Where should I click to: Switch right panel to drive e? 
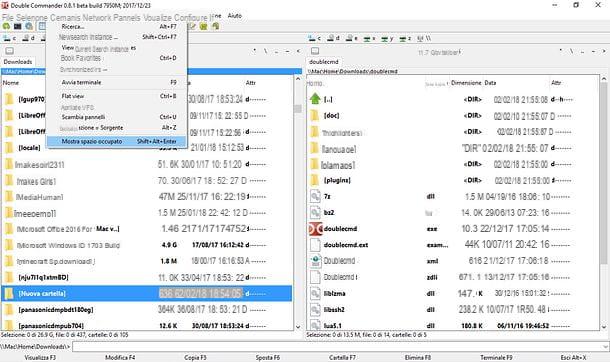[352, 38]
